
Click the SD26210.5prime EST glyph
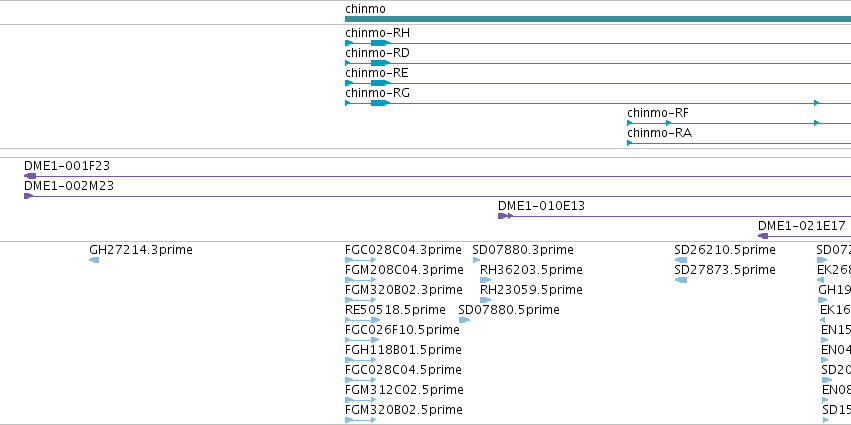pyautogui.click(x=681, y=260)
